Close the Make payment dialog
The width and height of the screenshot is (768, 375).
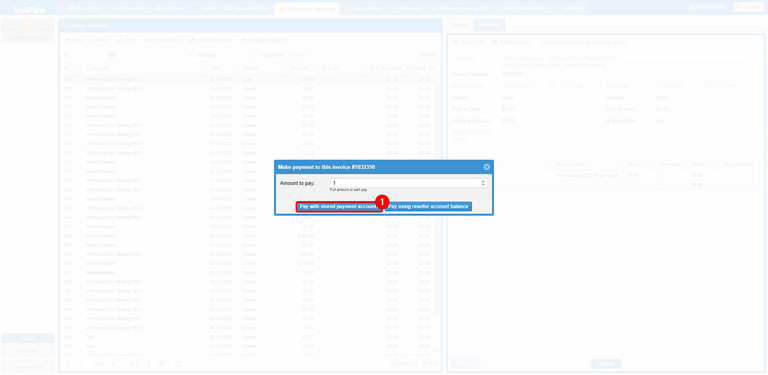(486, 167)
